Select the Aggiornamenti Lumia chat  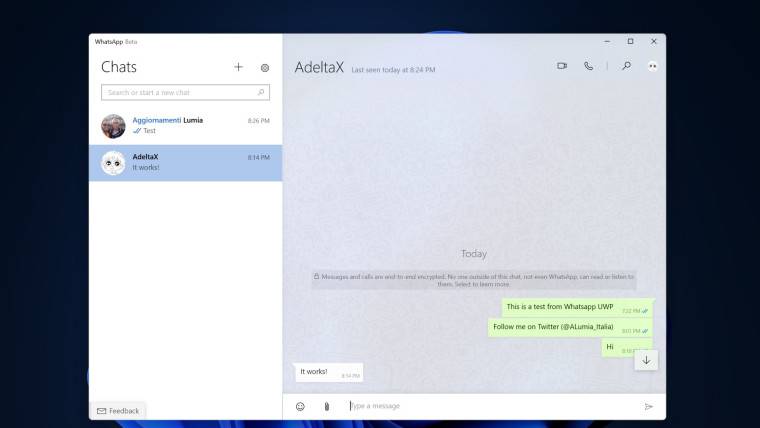click(185, 125)
